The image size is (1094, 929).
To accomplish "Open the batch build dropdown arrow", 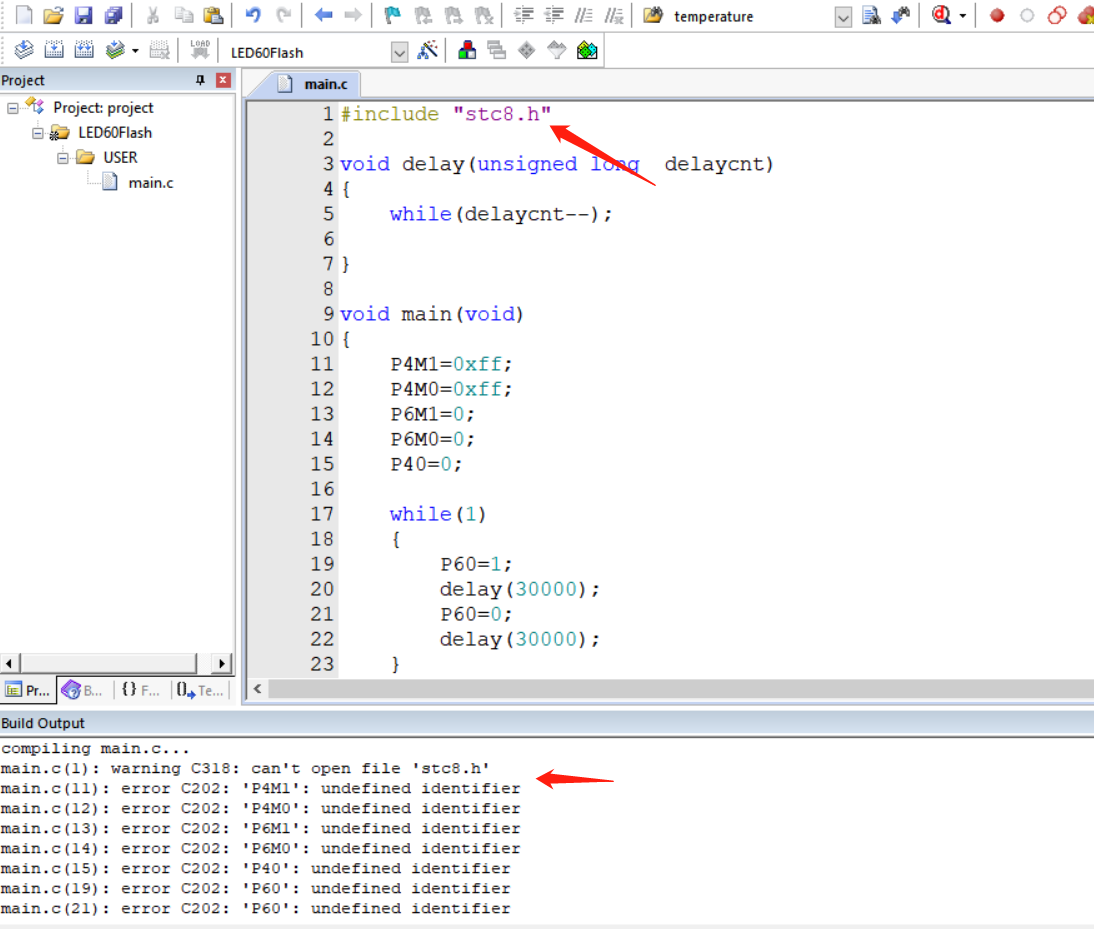I will 135,51.
